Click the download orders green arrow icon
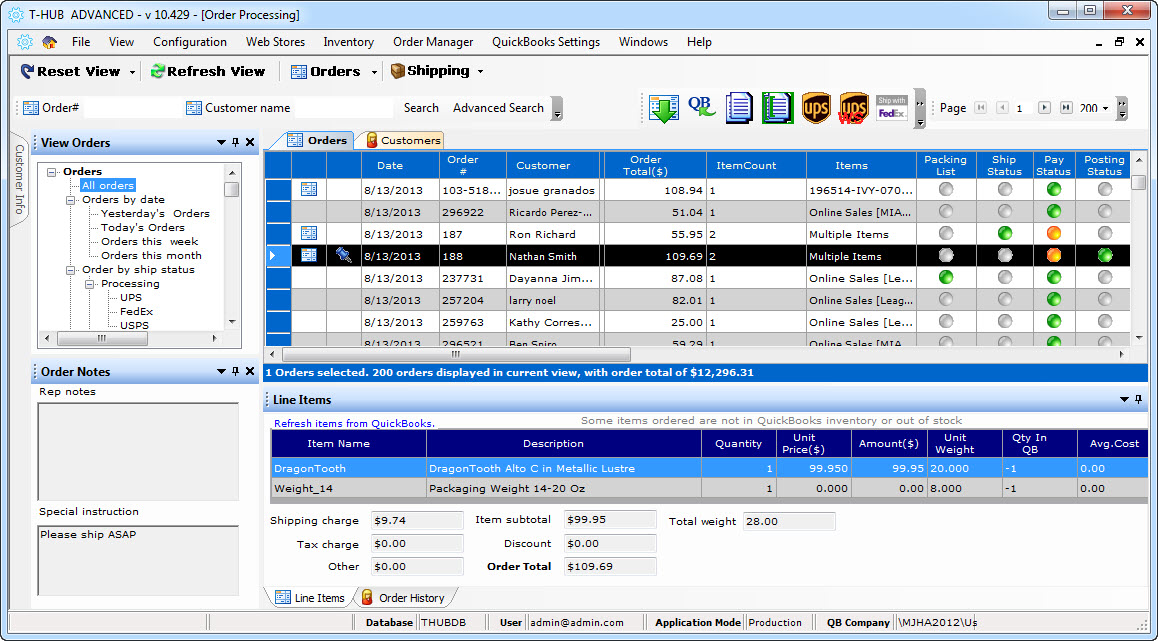This screenshot has width=1158, height=641. [x=664, y=108]
